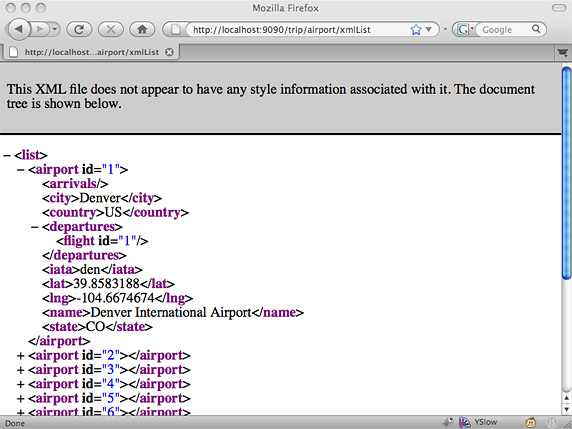Open the back/forward history dropdown arrow
This screenshot has width=572, height=429.
(x=55, y=29)
